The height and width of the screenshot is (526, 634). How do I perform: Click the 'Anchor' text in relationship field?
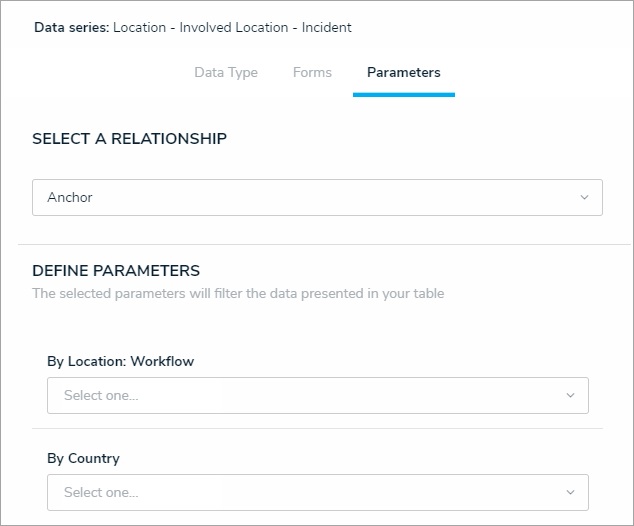[70, 198]
